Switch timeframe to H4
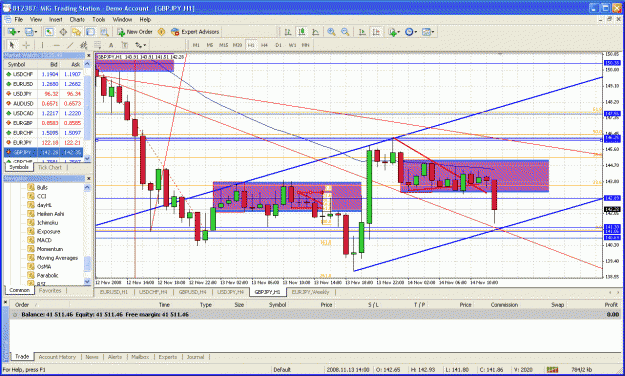The height and width of the screenshot is (376, 625). click(264, 45)
